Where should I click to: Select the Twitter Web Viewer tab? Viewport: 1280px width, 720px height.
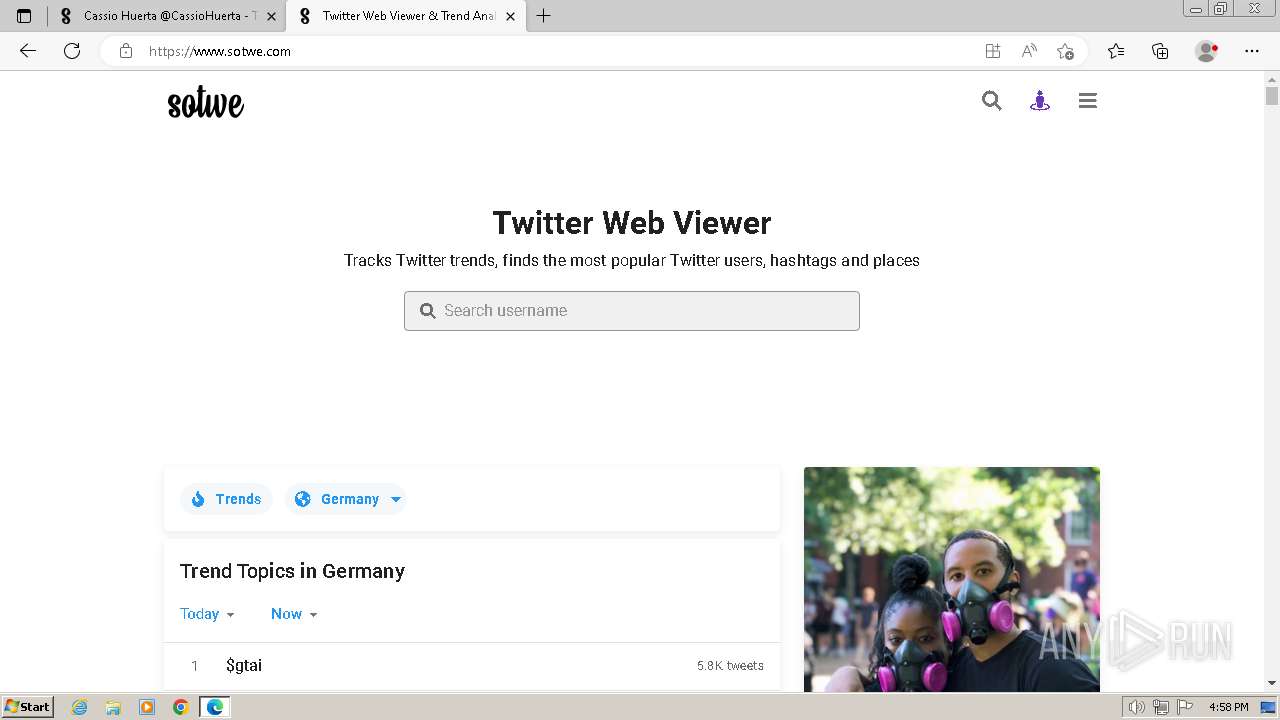coord(405,16)
